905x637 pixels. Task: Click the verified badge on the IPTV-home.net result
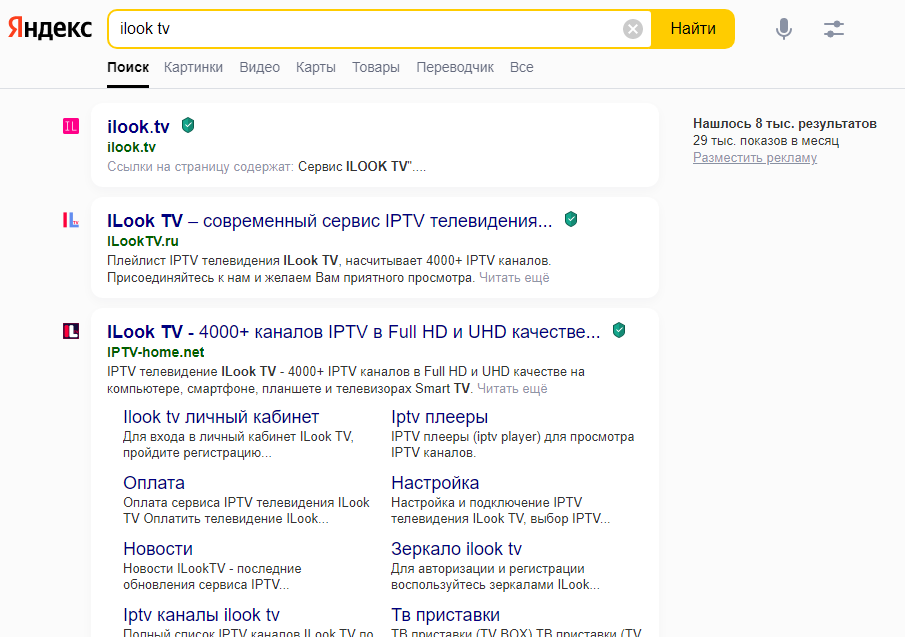619,328
